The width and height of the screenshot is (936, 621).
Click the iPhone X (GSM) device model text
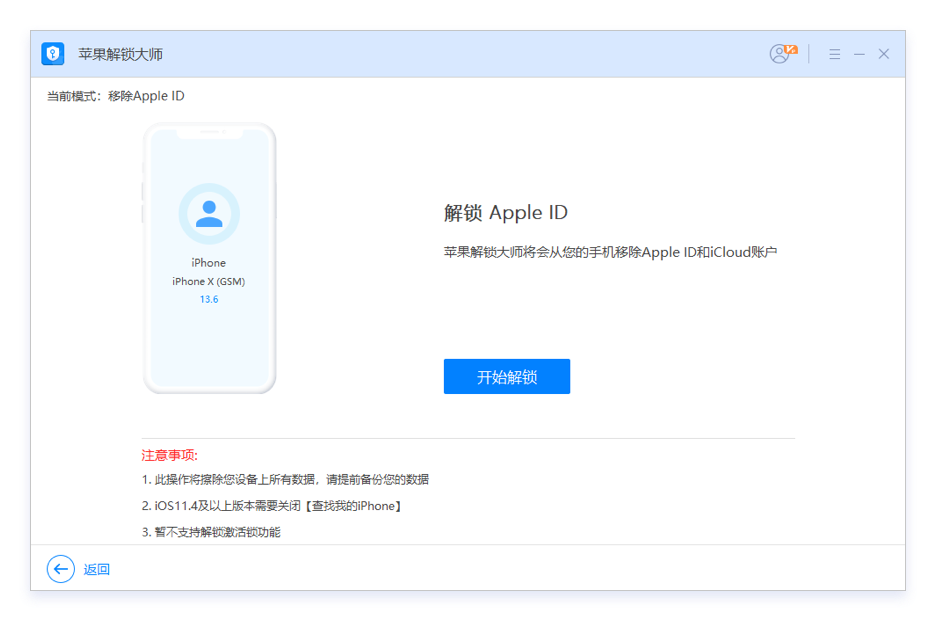(209, 281)
